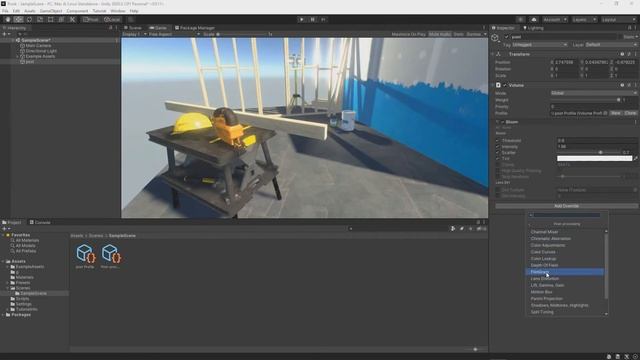Select the Move tool in the toolbar
This screenshot has height=360, width=640.
click(18, 19)
